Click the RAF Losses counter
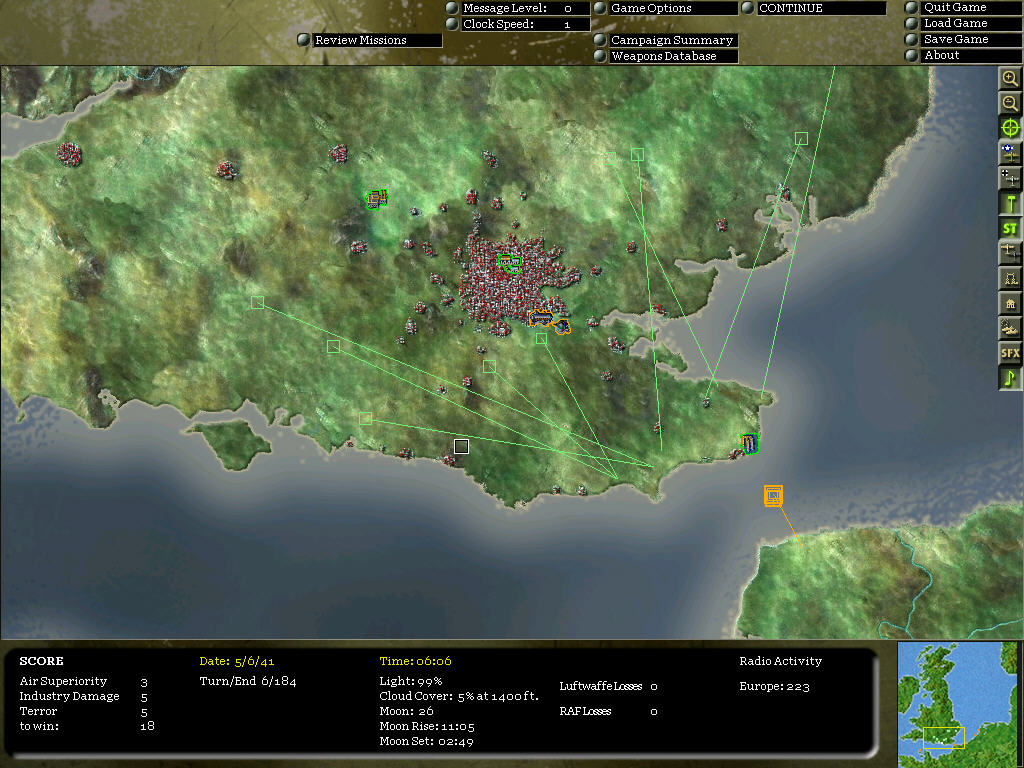 (x=608, y=712)
